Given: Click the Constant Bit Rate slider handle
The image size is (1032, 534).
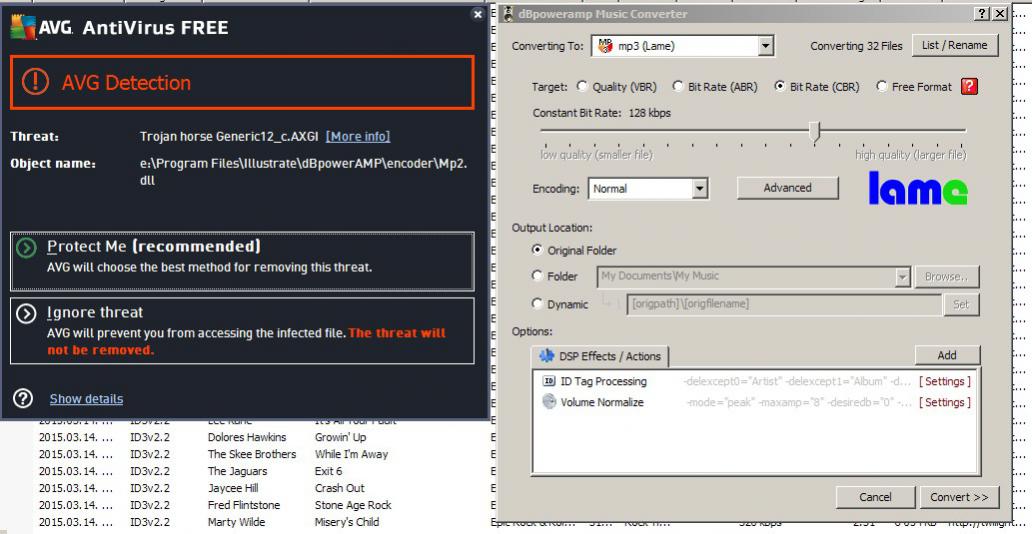Looking at the screenshot, I should 815,131.
